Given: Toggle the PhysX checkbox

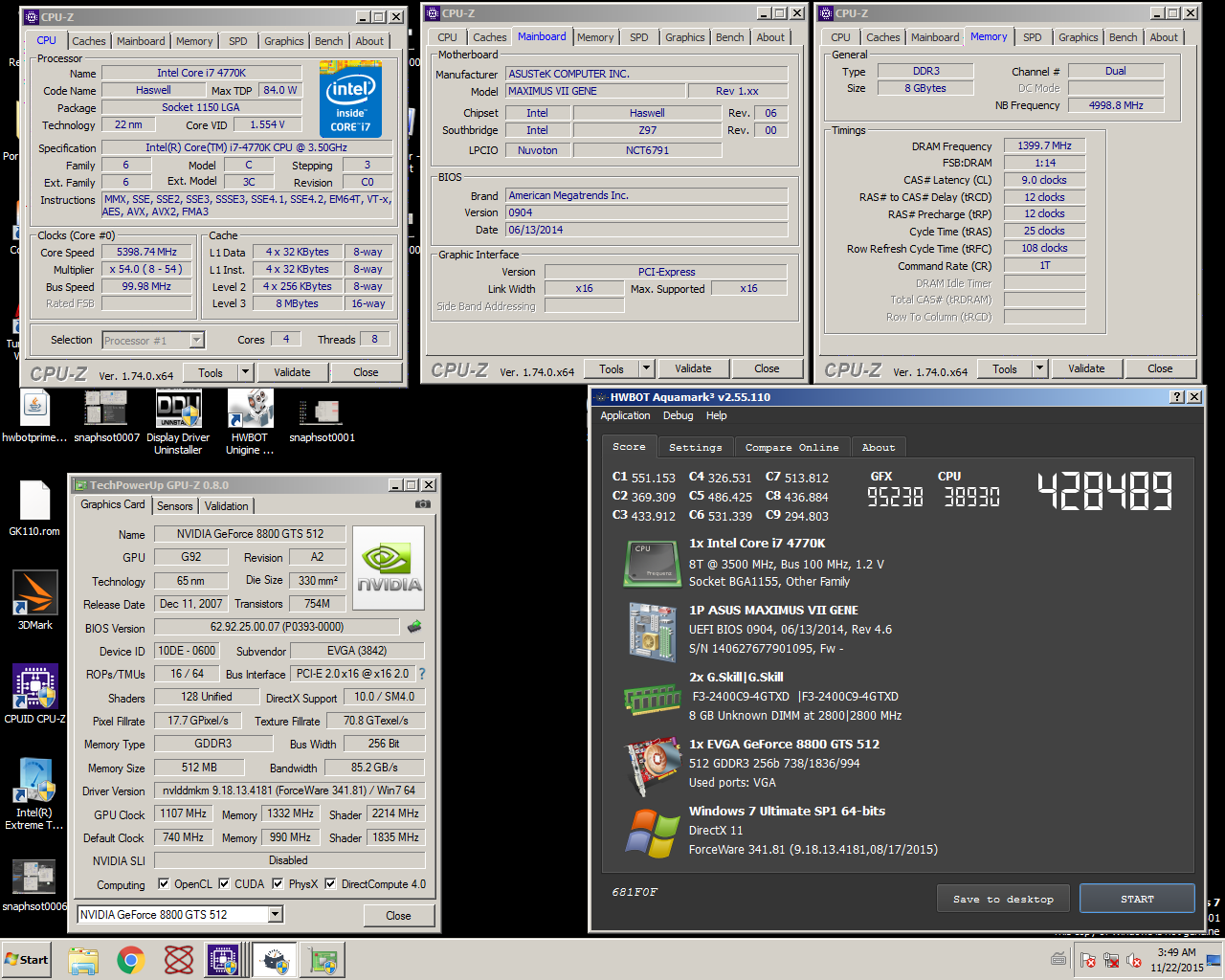Looking at the screenshot, I should (x=278, y=884).
